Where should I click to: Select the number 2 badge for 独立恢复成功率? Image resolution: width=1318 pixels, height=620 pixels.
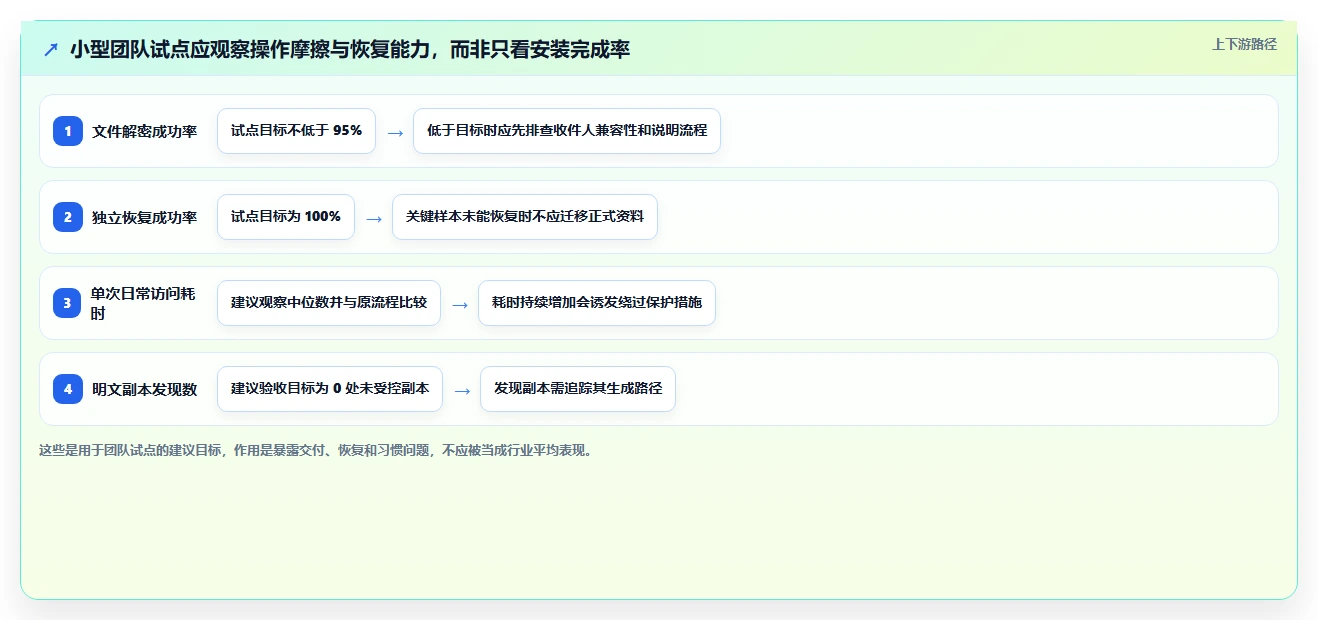pyautogui.click(x=68, y=217)
